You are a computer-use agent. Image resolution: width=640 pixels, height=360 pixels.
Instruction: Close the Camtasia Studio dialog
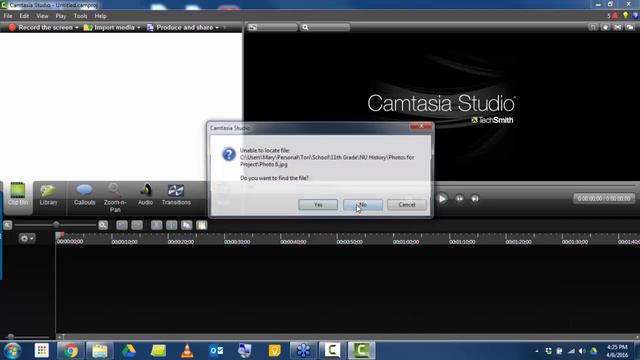(x=421, y=127)
